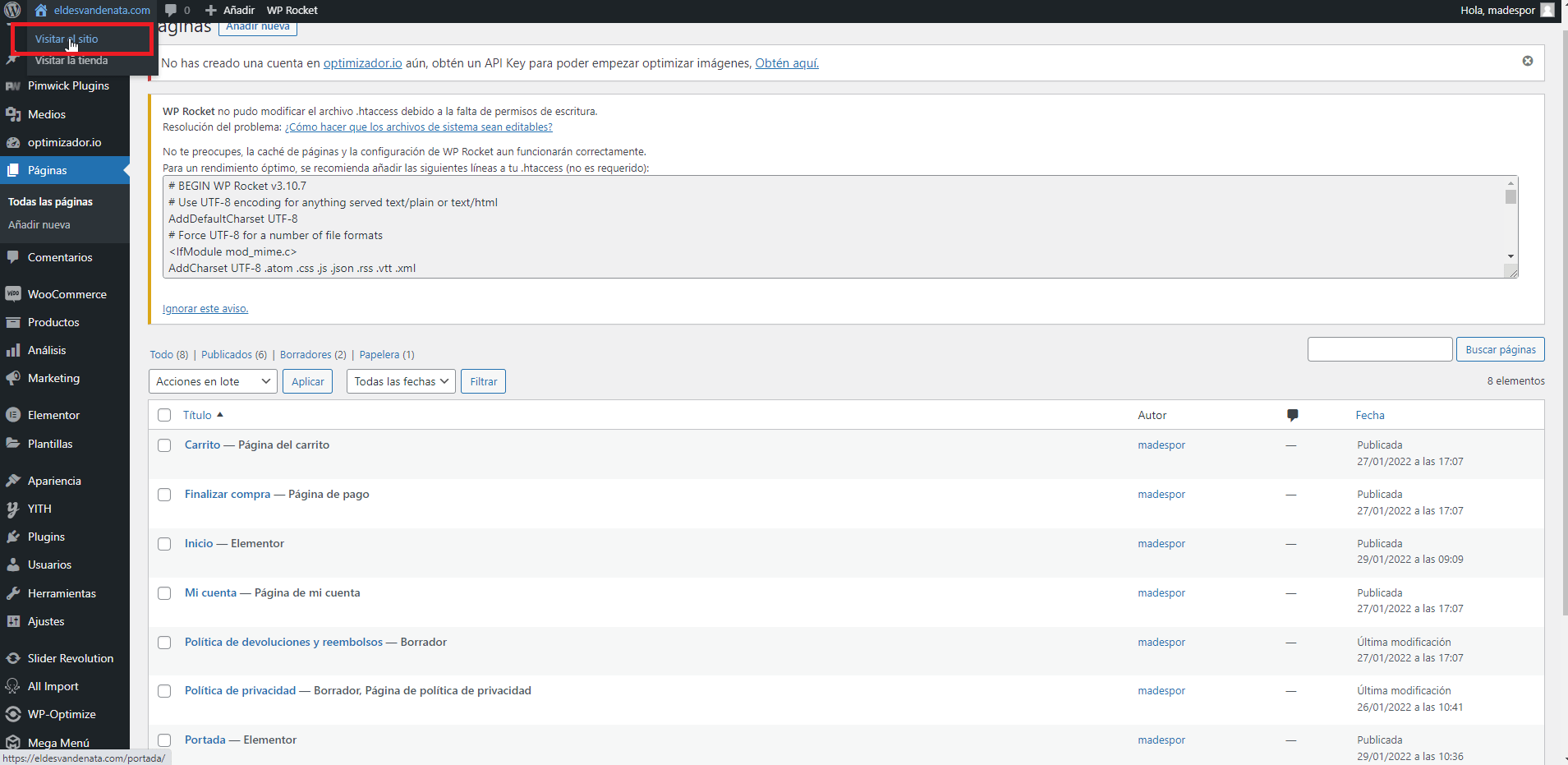Screen dimensions: 1568x765
Task: Click the Elementor circle icon
Action: click(13, 415)
